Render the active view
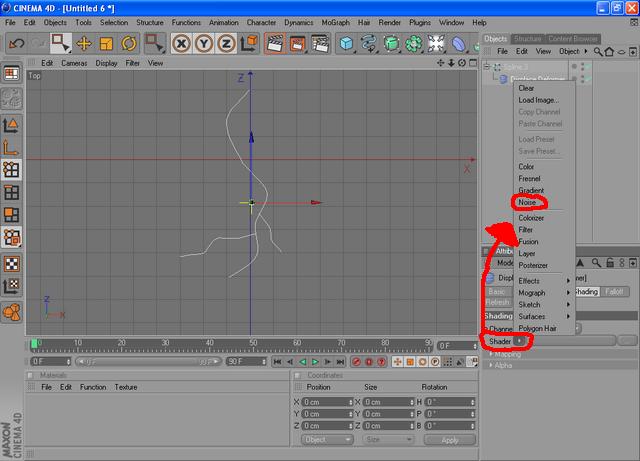 [x=276, y=43]
